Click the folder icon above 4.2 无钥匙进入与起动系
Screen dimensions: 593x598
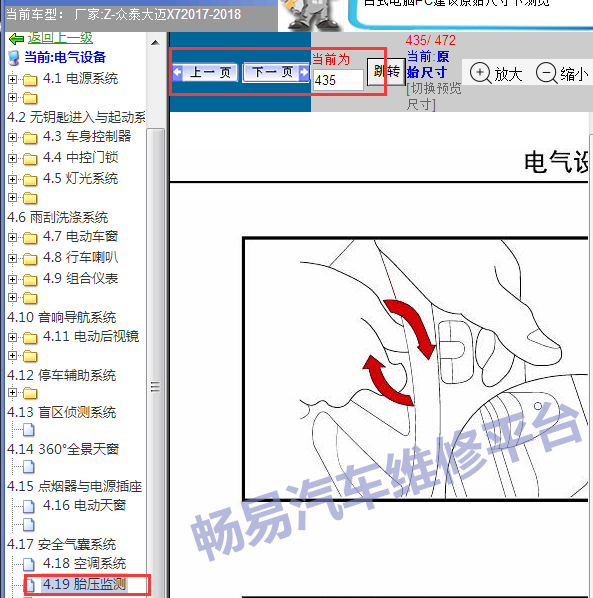coord(30,98)
